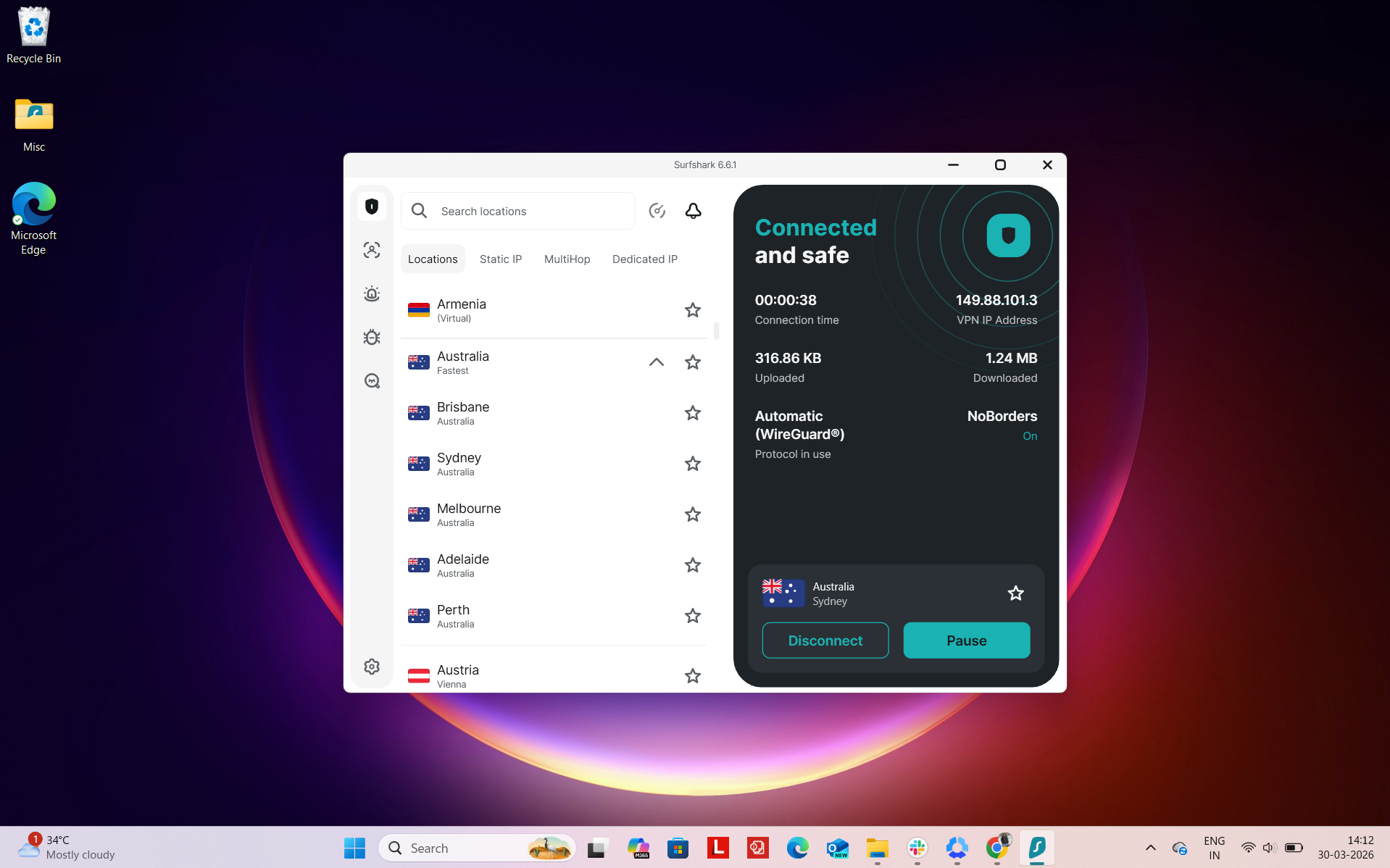Click the Search locations field
This screenshot has height=868, width=1390.
[517, 211]
